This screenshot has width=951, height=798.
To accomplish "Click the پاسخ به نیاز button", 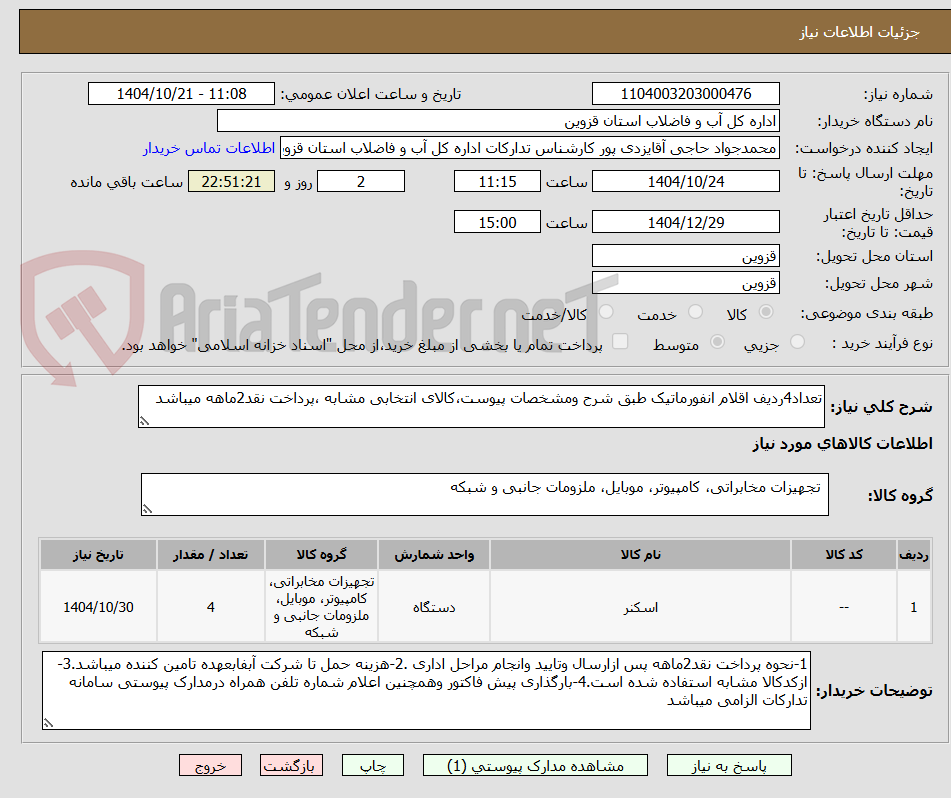I will (729, 764).
